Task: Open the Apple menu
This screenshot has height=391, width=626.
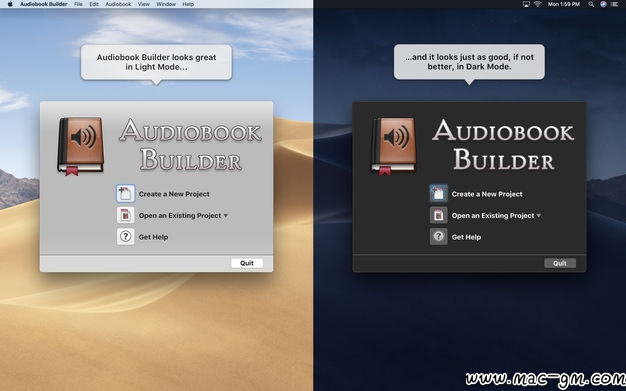Action: [x=10, y=4]
